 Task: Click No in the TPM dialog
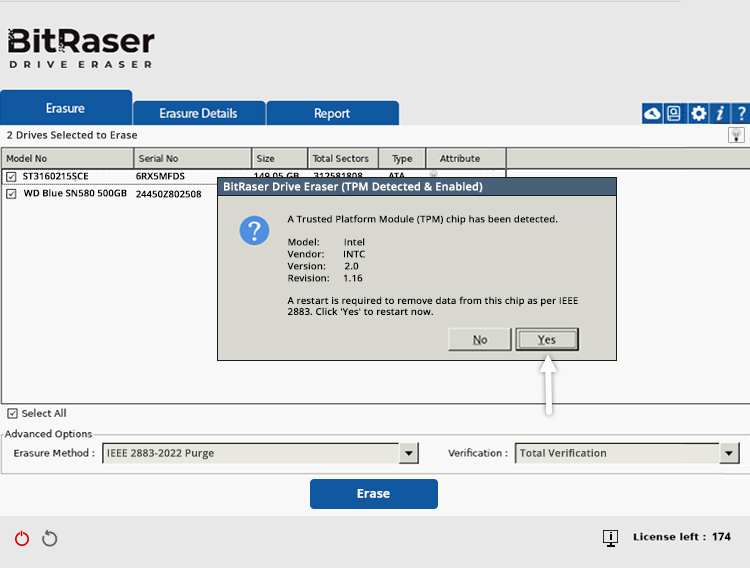tap(480, 340)
